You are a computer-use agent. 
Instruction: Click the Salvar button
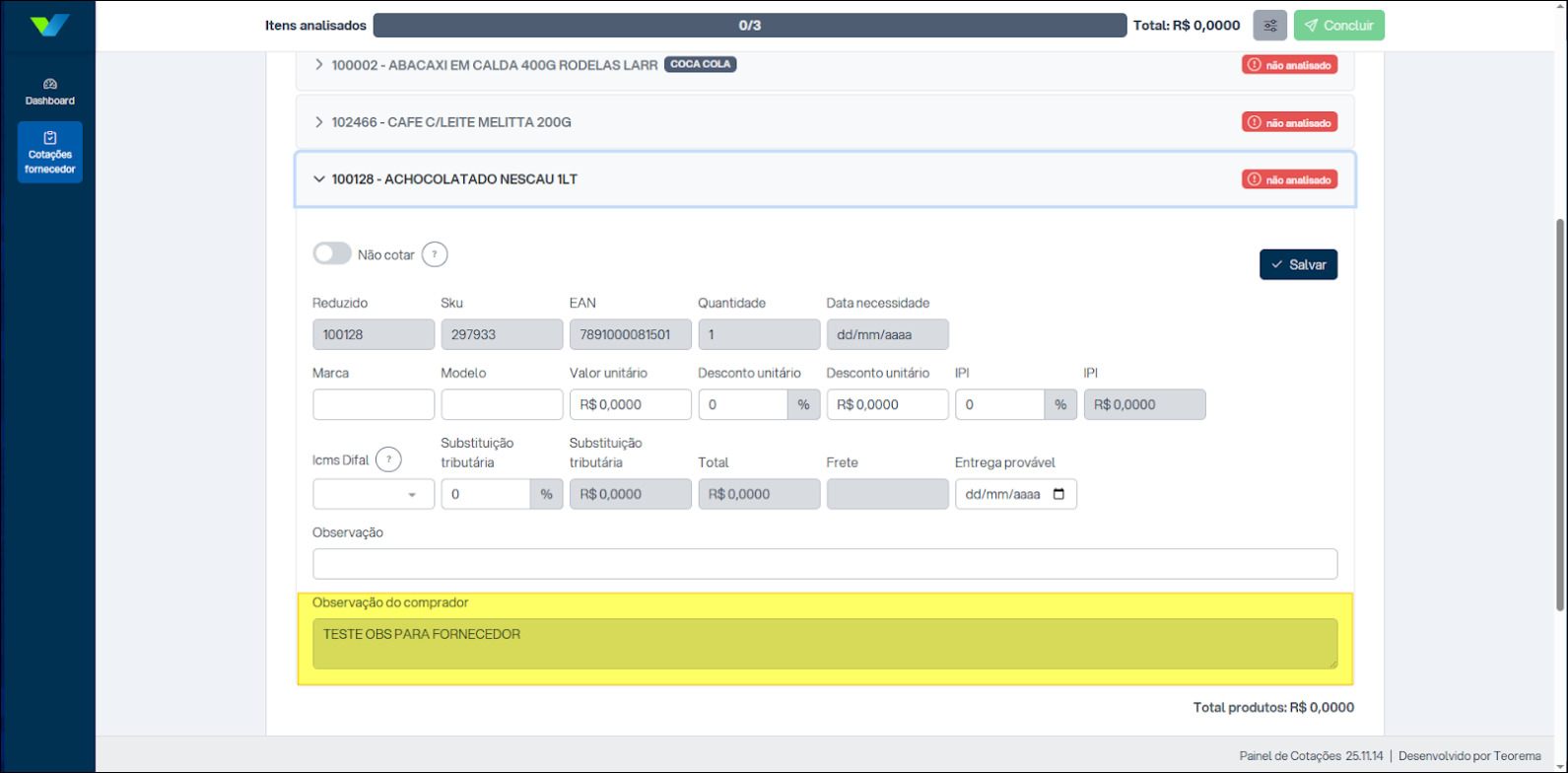(x=1298, y=265)
